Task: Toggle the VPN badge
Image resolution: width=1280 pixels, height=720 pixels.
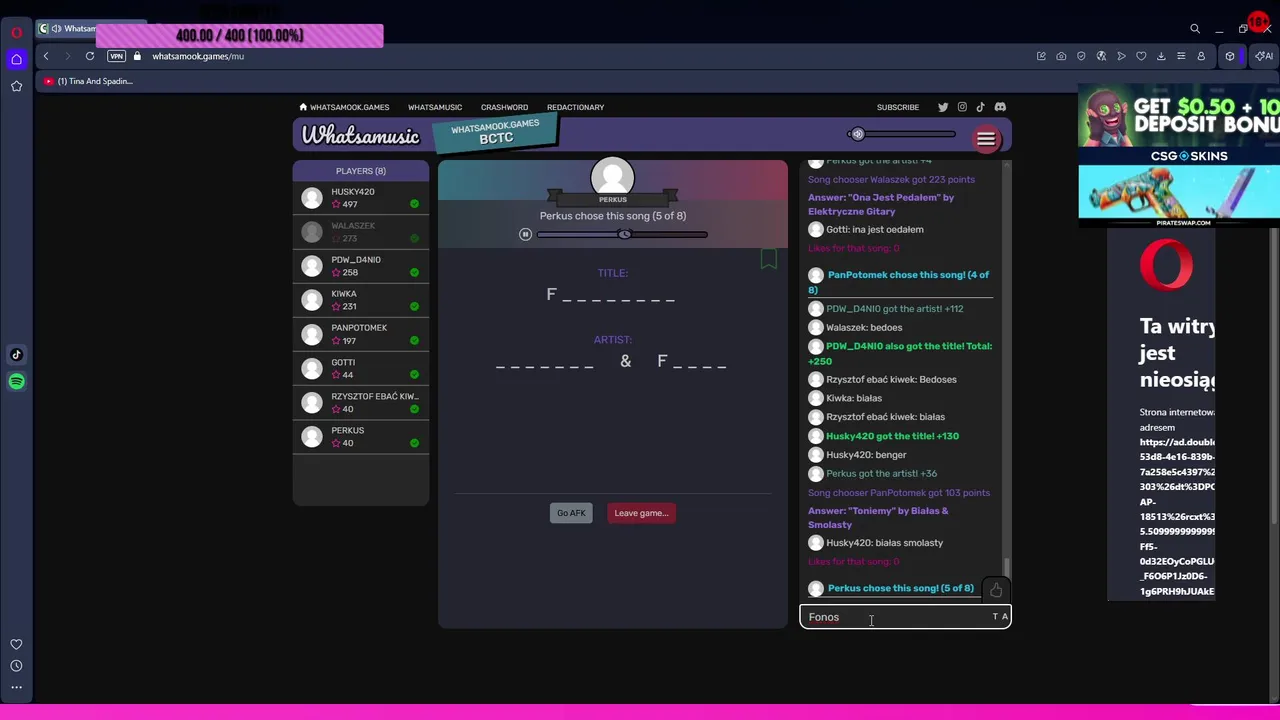Action: (x=117, y=56)
